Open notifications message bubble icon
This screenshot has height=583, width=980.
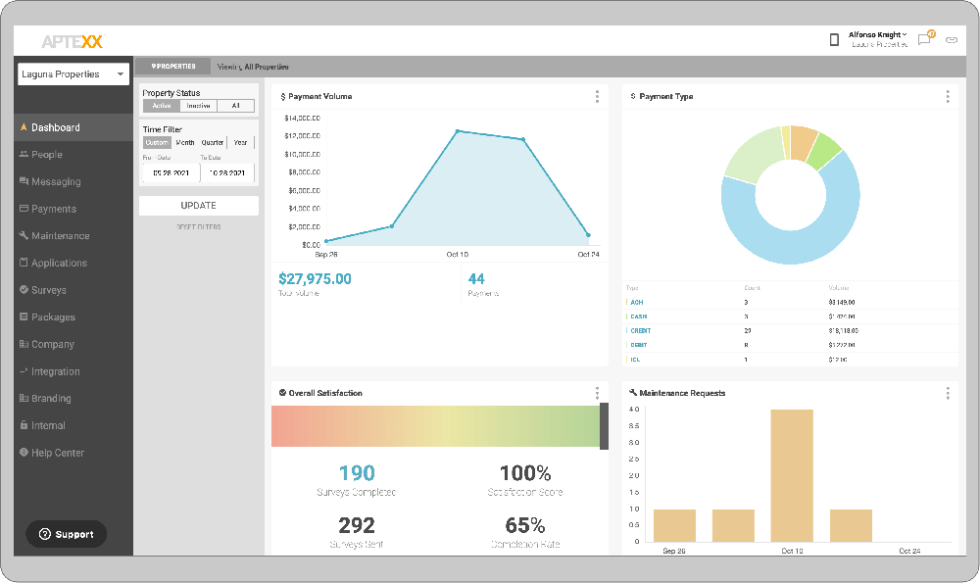pos(925,37)
